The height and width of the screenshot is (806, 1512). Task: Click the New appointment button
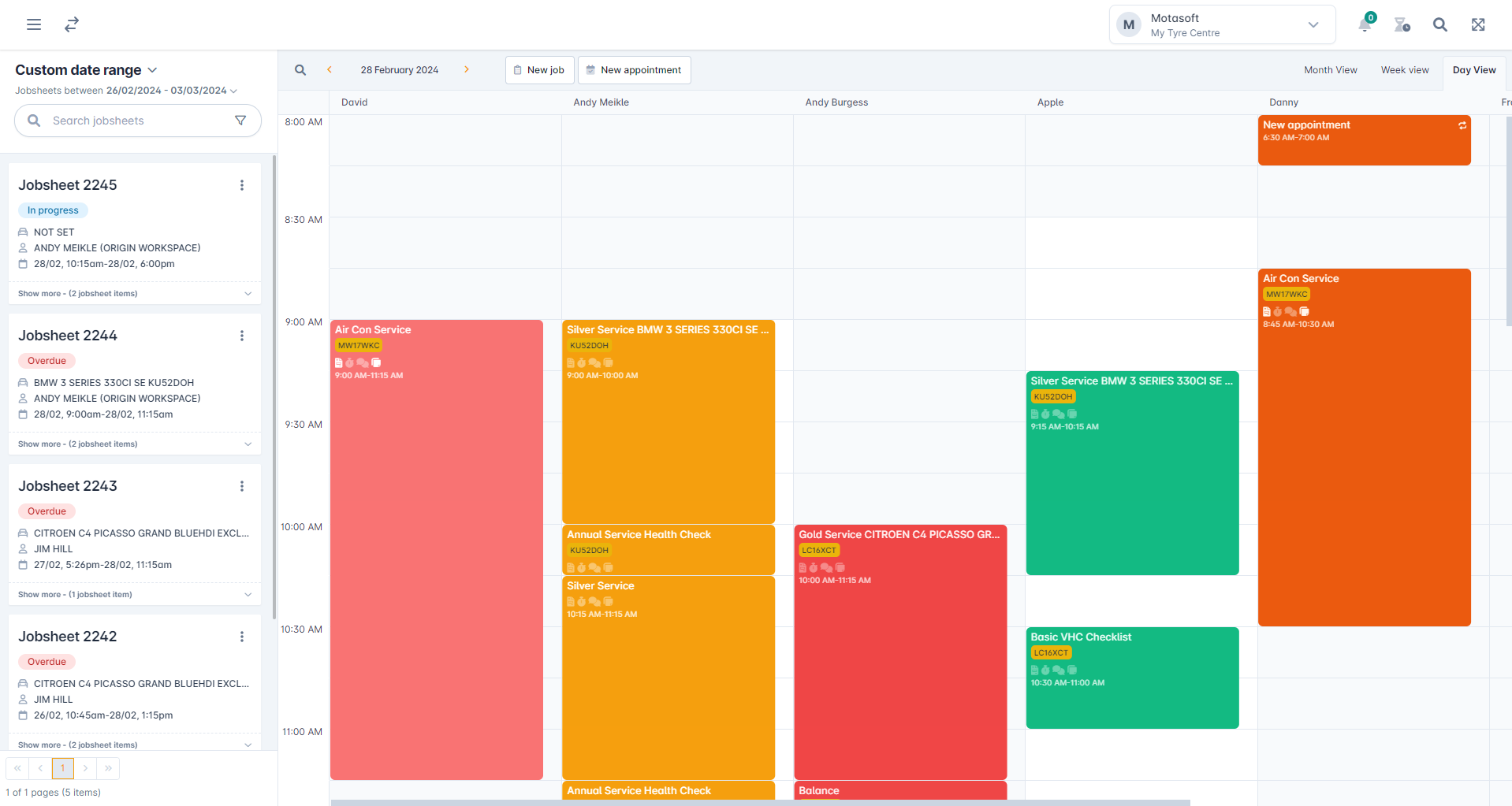point(635,70)
